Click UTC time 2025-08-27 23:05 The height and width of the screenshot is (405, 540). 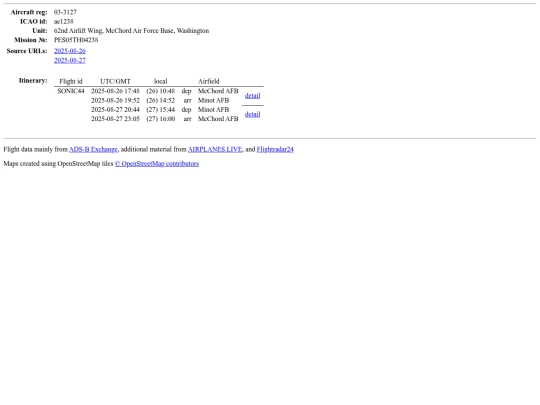pos(115,119)
